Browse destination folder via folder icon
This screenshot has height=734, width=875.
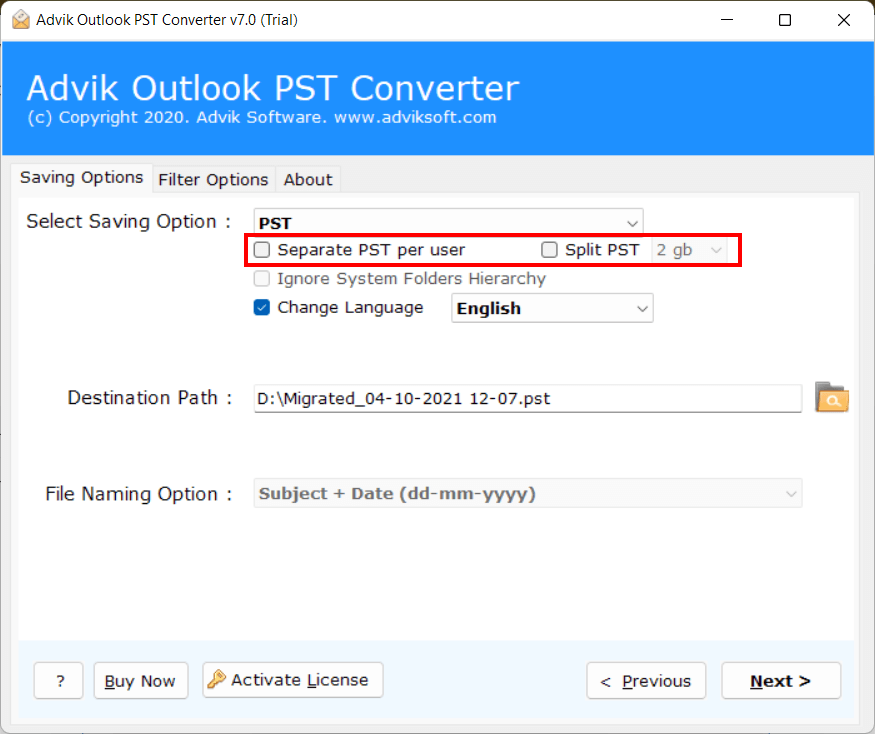pos(831,397)
